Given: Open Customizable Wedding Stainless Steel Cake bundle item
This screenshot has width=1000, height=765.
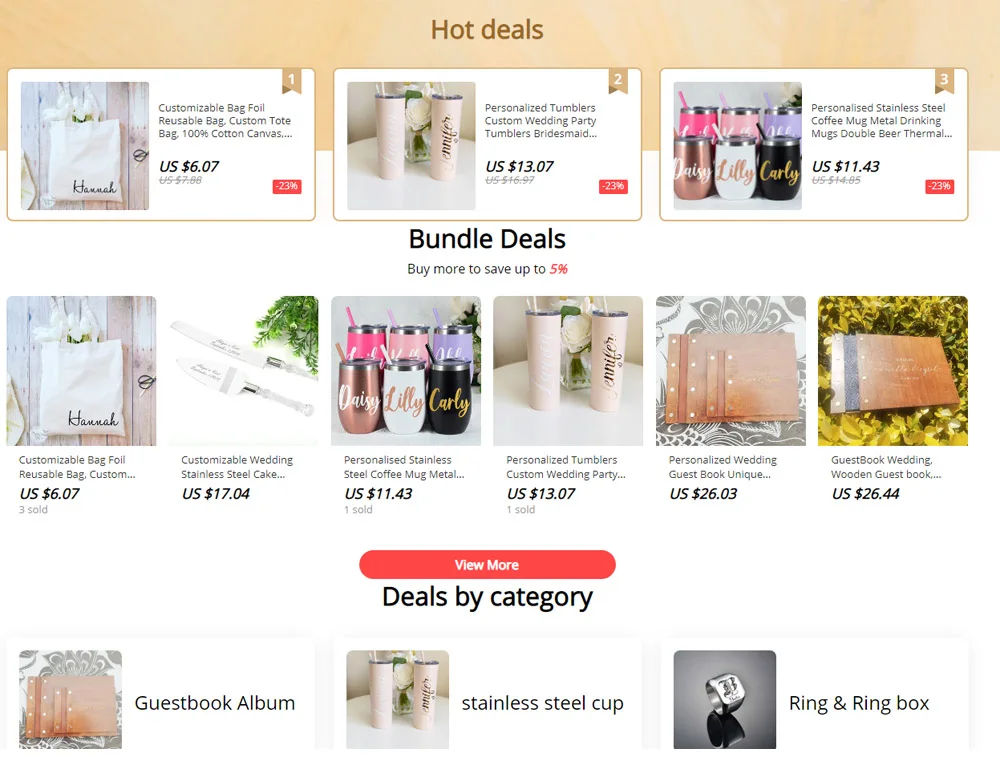Looking at the screenshot, I should [237, 467].
